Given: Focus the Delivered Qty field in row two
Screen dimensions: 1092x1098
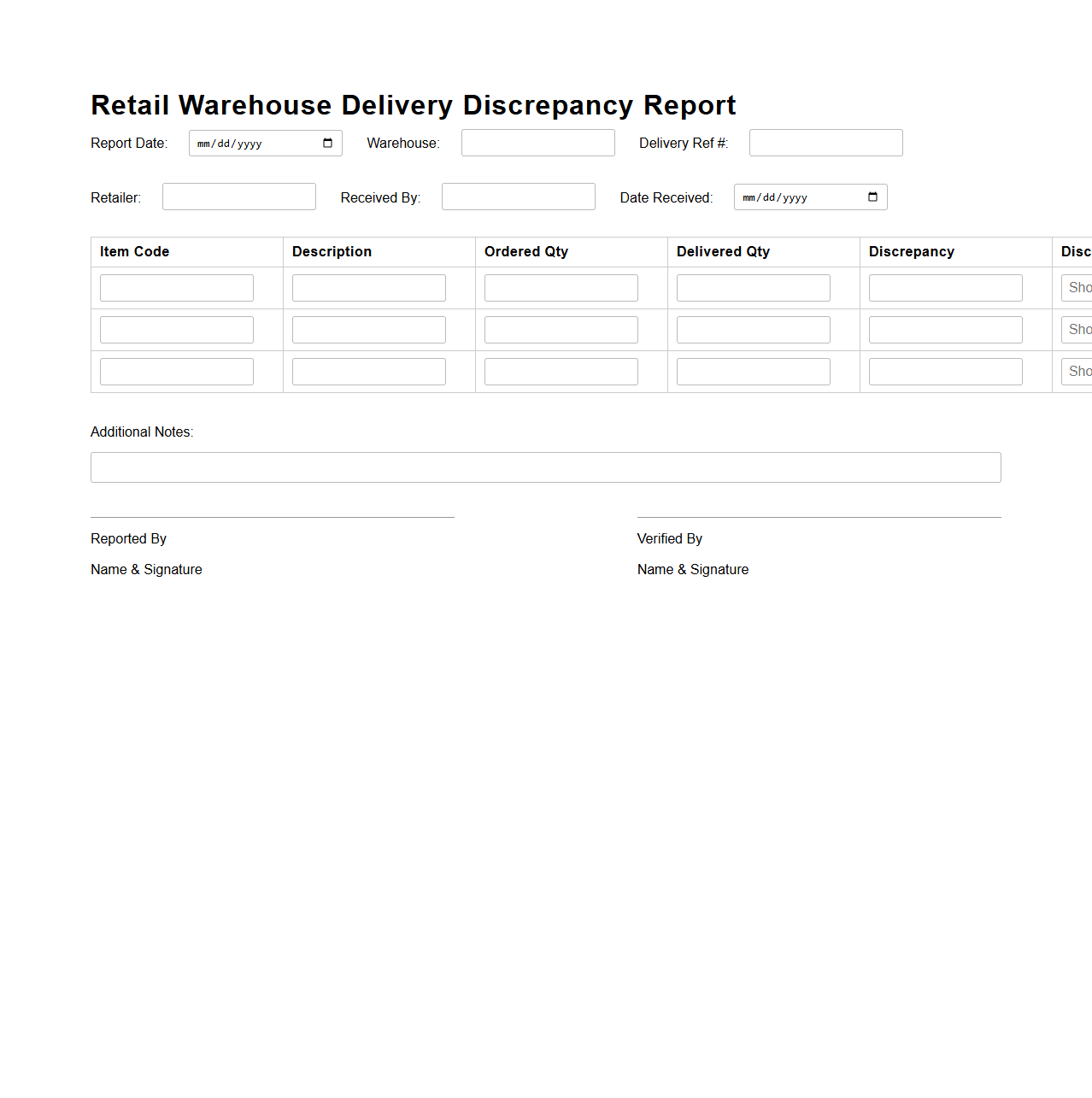Looking at the screenshot, I should [753, 329].
